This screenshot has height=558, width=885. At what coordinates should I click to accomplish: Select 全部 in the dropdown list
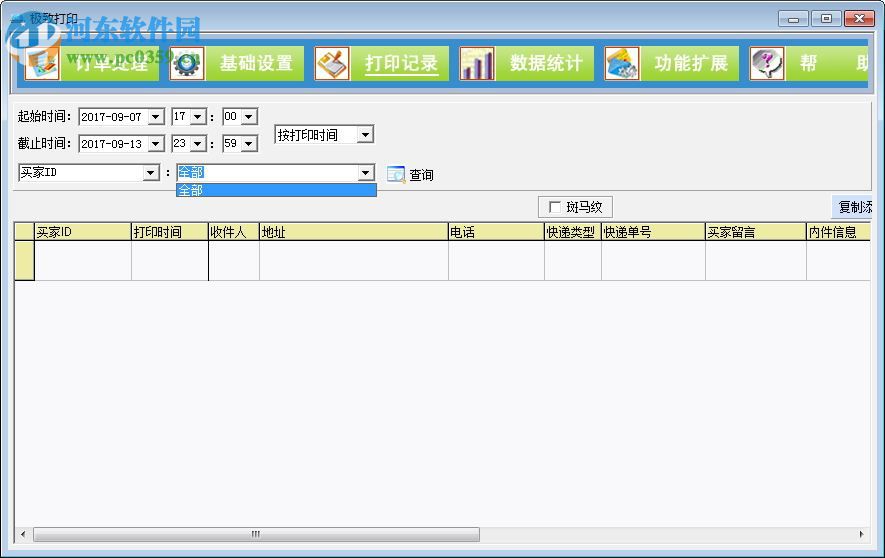point(276,190)
